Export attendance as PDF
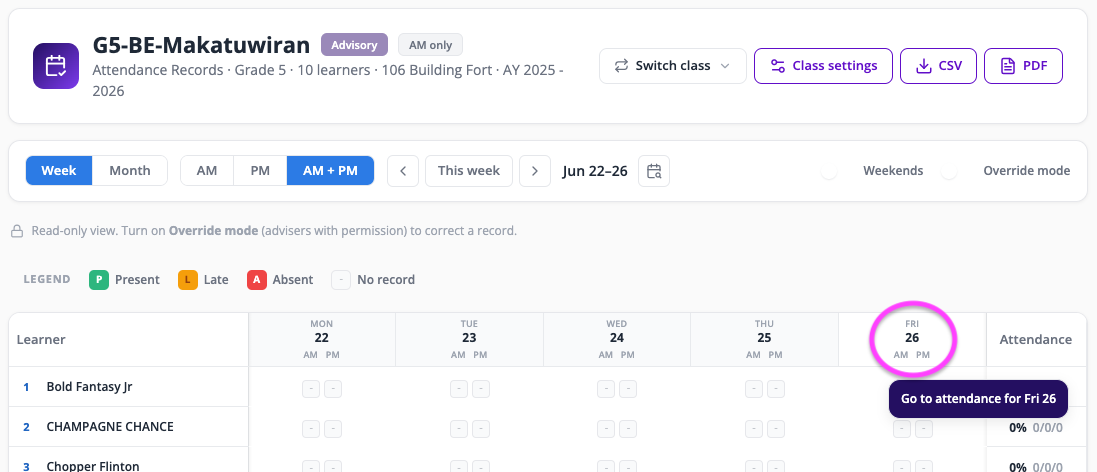This screenshot has width=1097, height=472. [1024, 66]
